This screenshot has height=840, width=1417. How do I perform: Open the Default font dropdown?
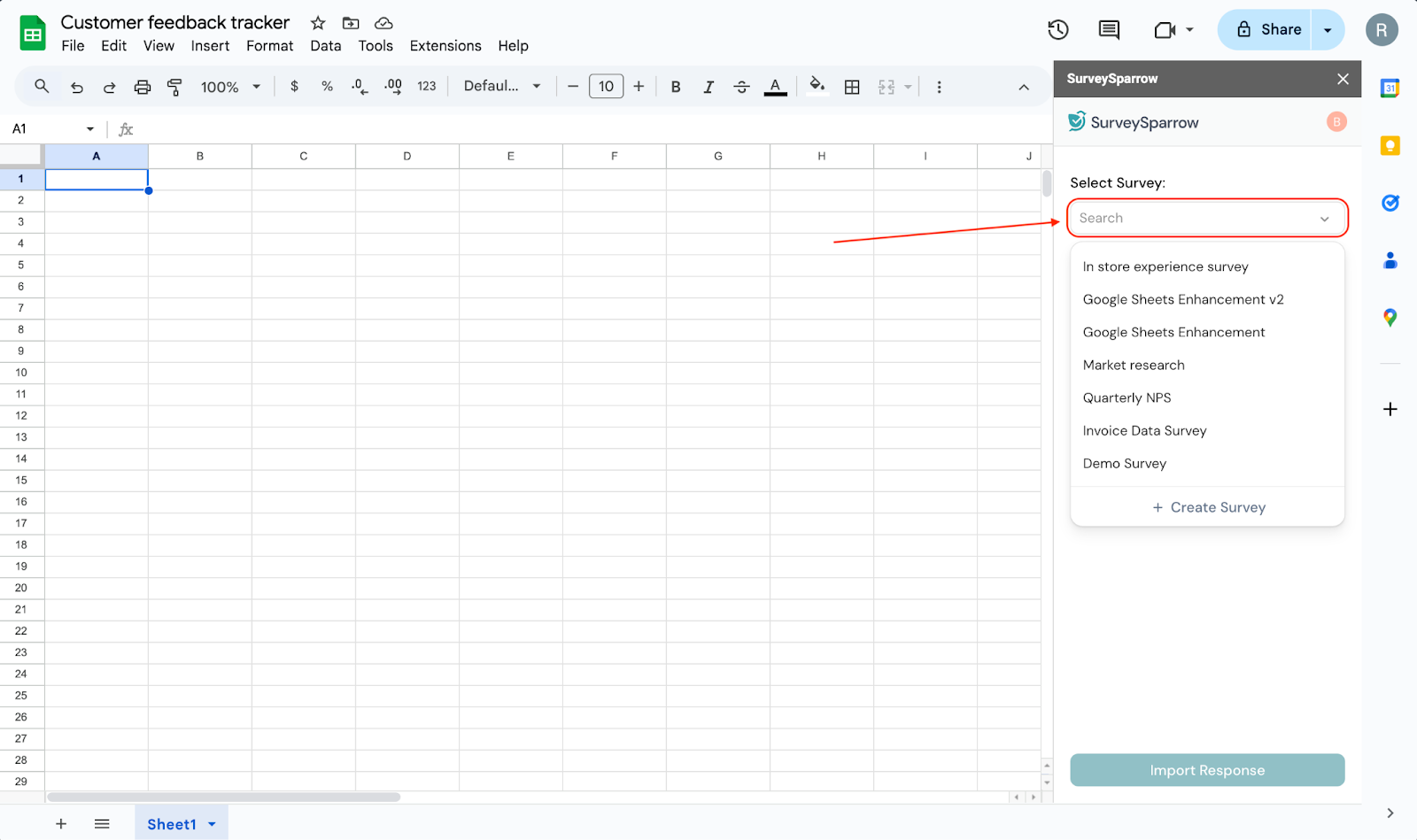(501, 87)
